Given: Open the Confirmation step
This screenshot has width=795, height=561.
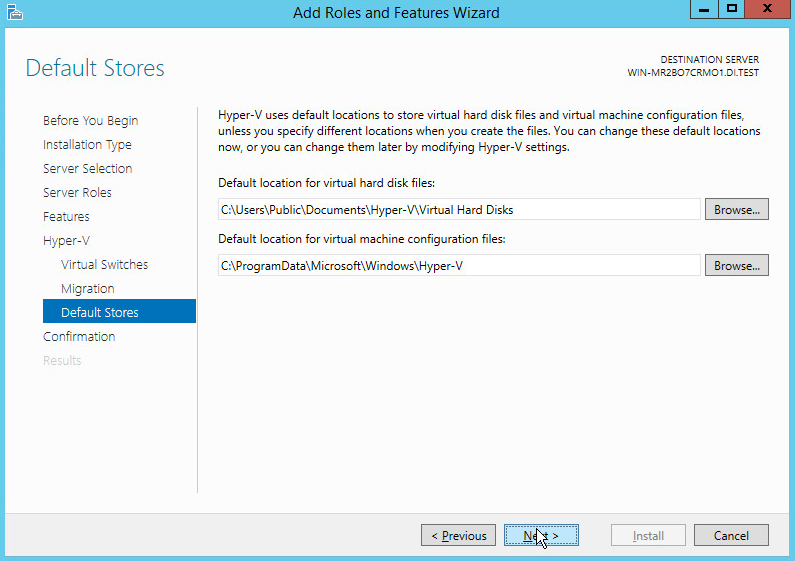Looking at the screenshot, I should tap(79, 337).
